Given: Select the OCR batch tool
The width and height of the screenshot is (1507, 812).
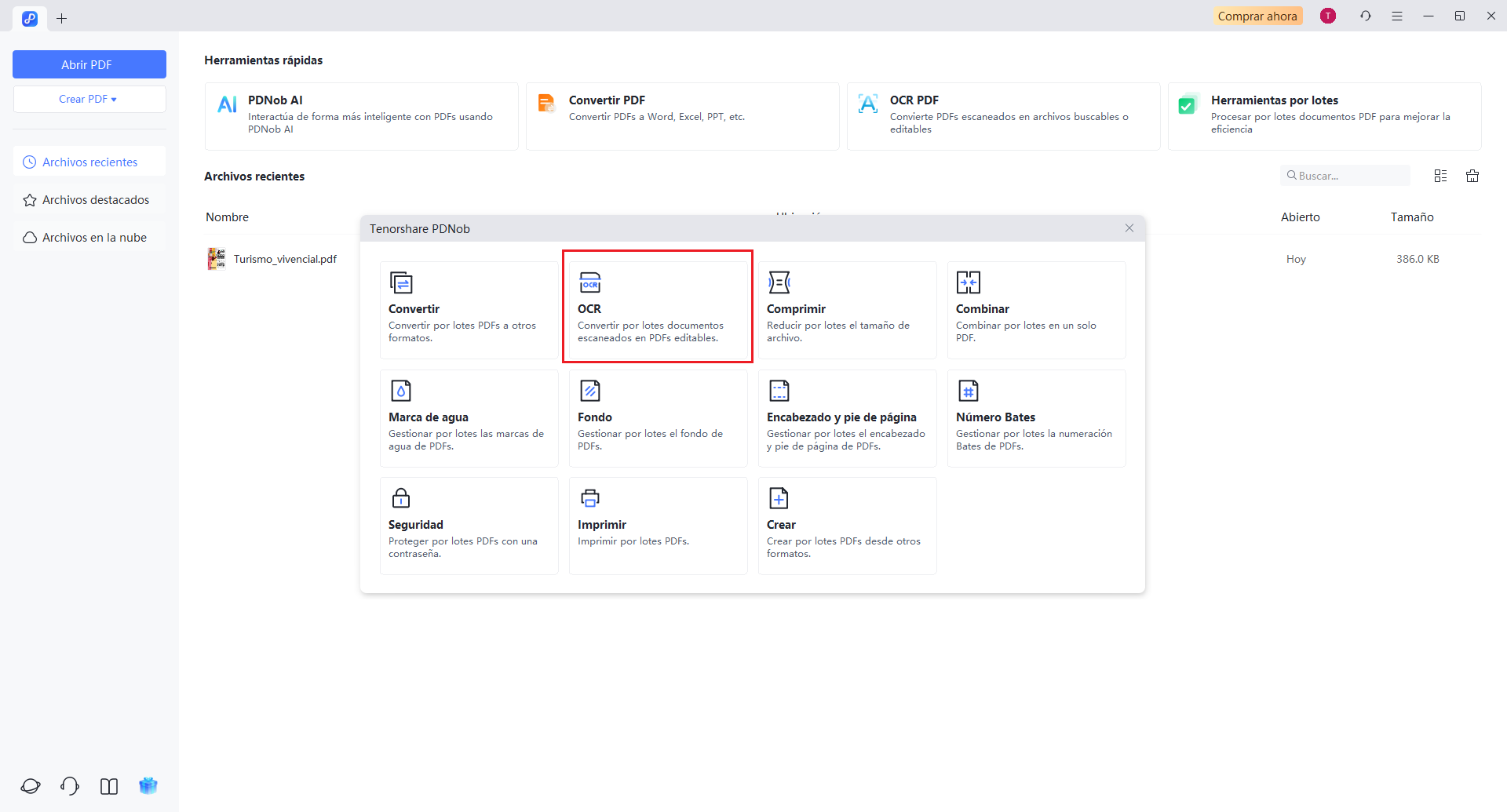Looking at the screenshot, I should click(x=658, y=310).
